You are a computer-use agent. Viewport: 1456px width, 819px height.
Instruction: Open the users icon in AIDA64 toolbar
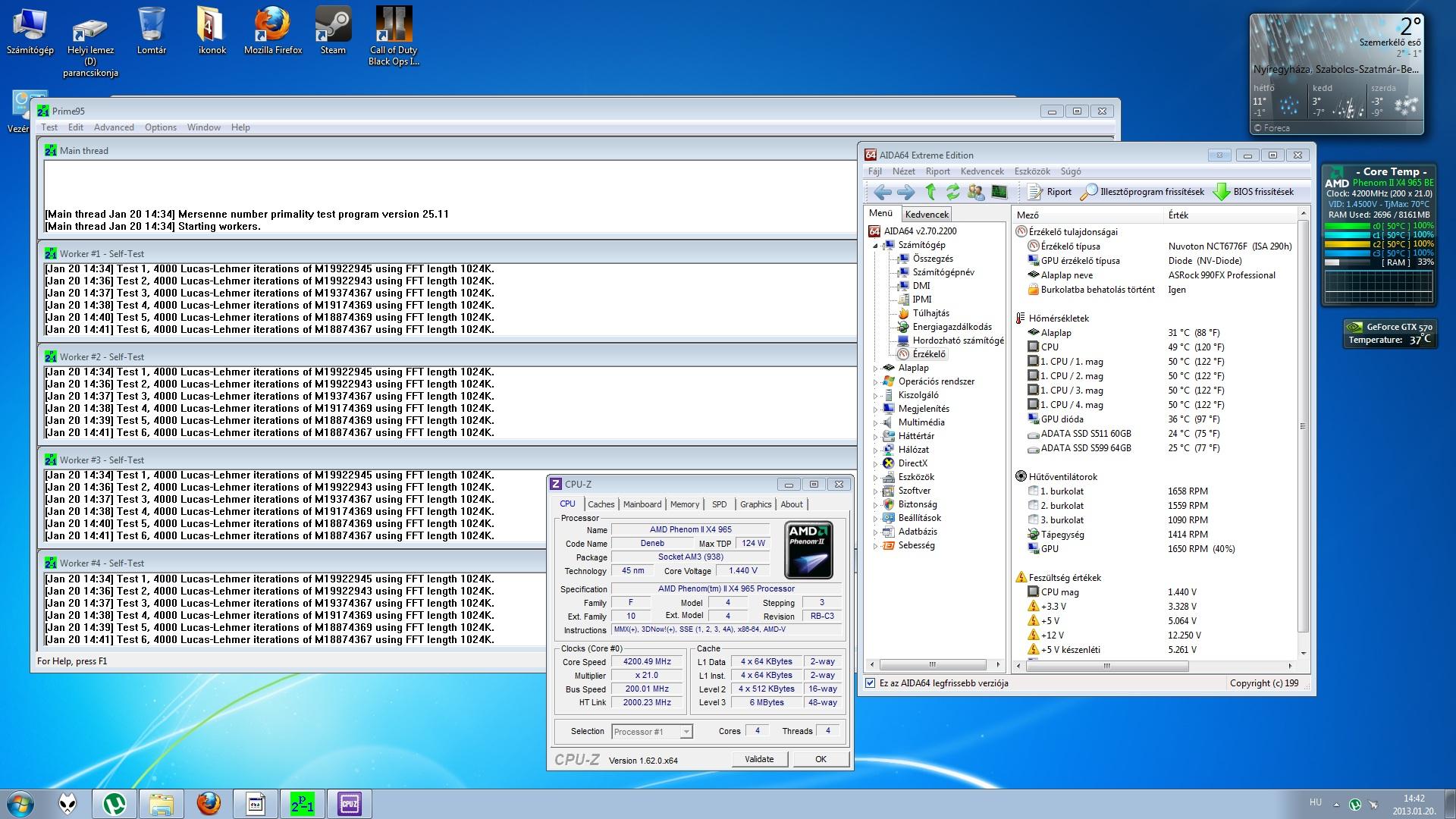976,192
